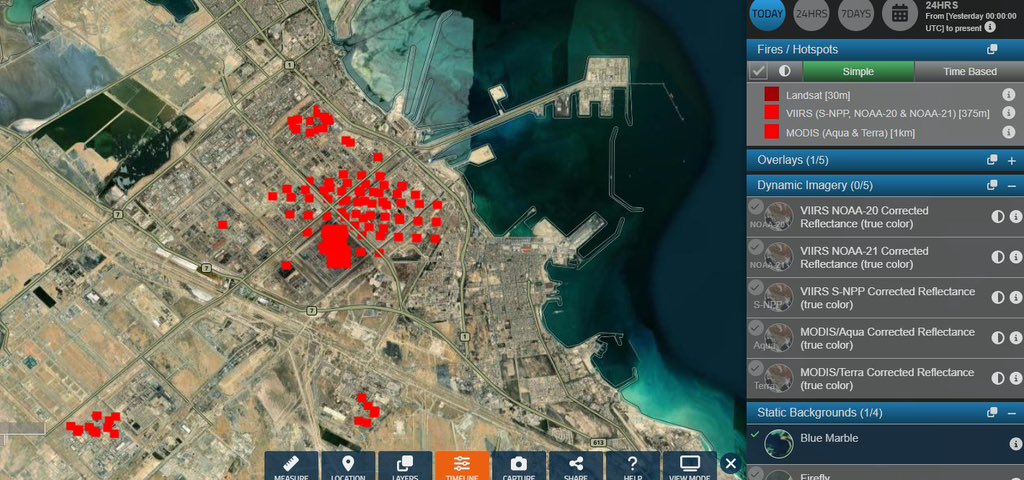Show info about the 24HRS time range

click(x=990, y=27)
